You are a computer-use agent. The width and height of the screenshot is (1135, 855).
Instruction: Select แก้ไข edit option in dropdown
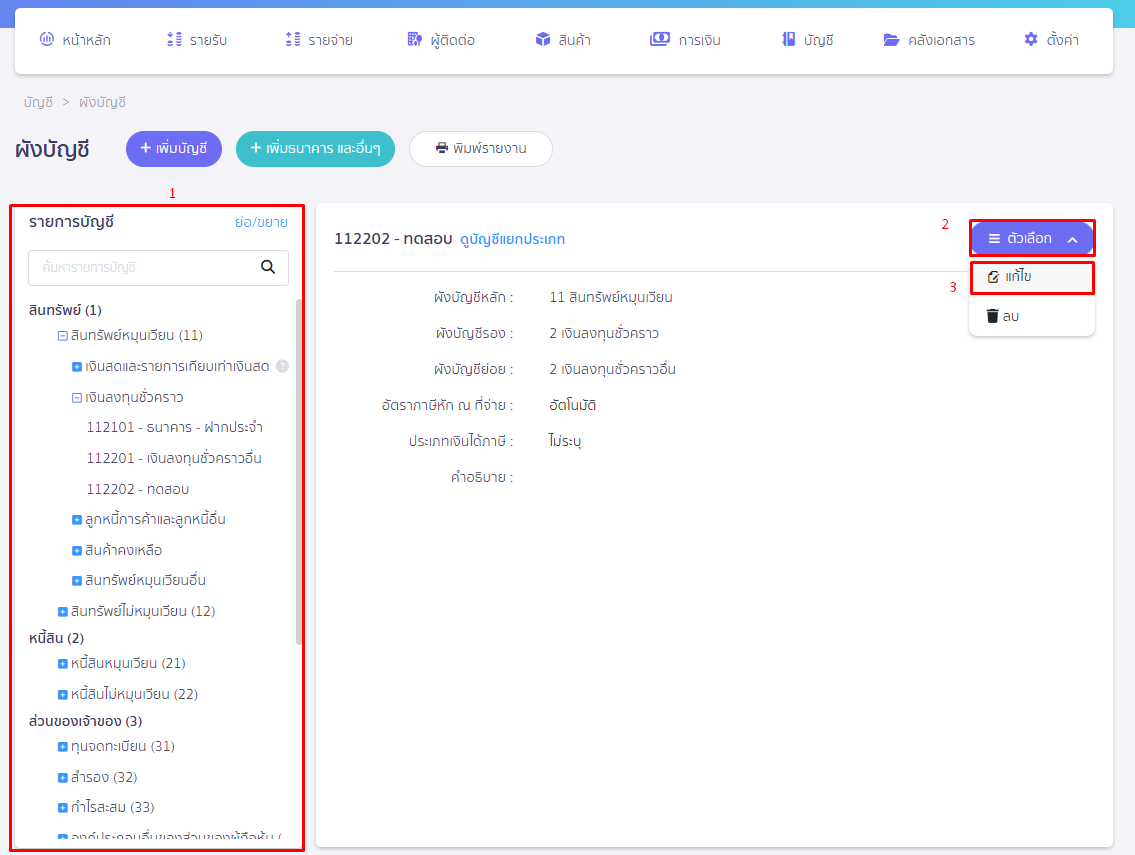[1031, 277]
